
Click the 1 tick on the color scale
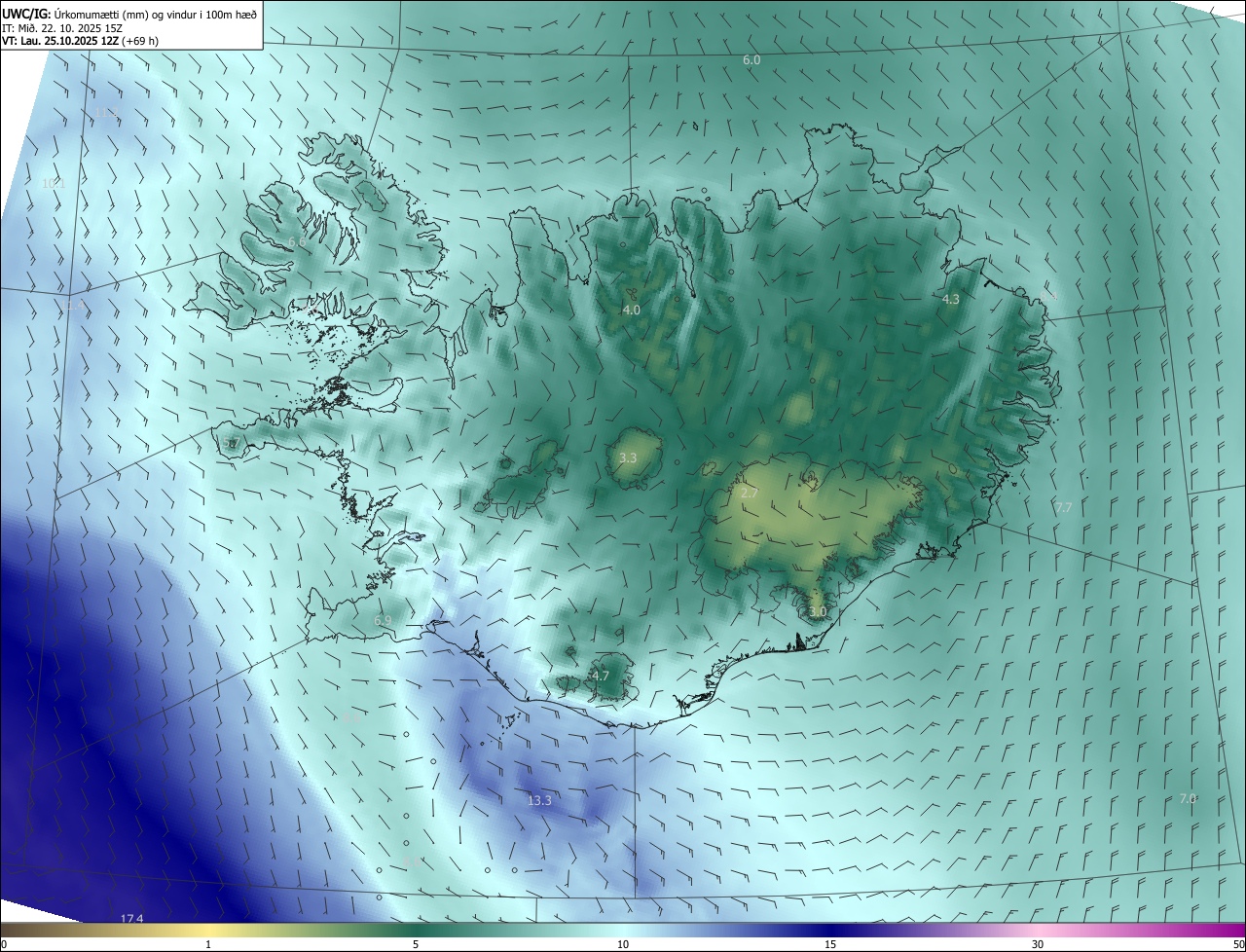[208, 944]
